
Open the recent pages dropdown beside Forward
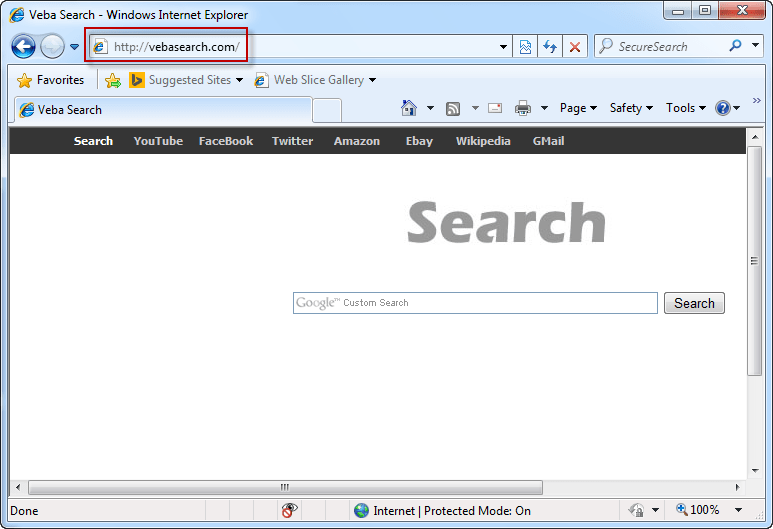74,47
